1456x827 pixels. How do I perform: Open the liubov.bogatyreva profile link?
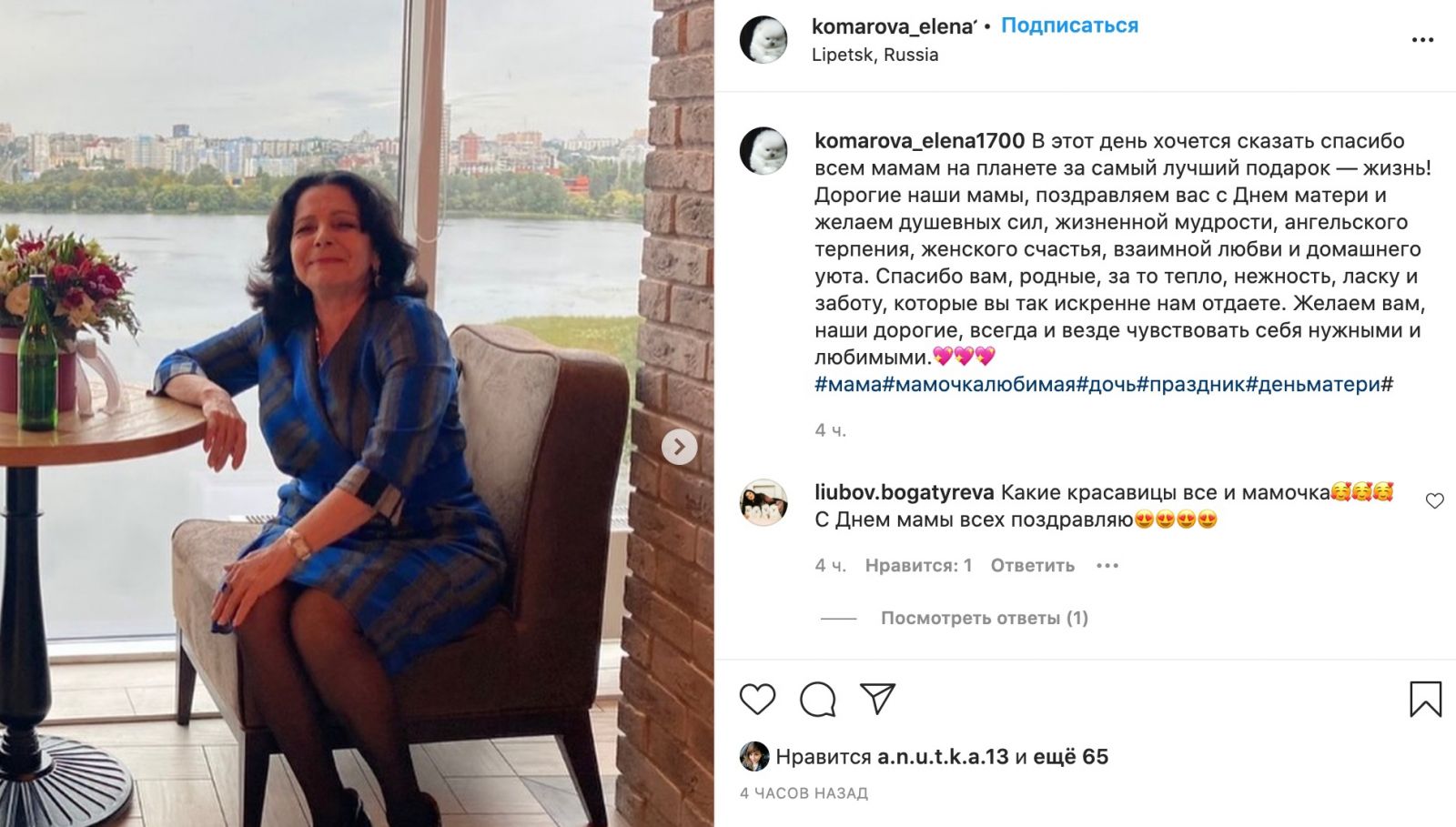tap(904, 493)
